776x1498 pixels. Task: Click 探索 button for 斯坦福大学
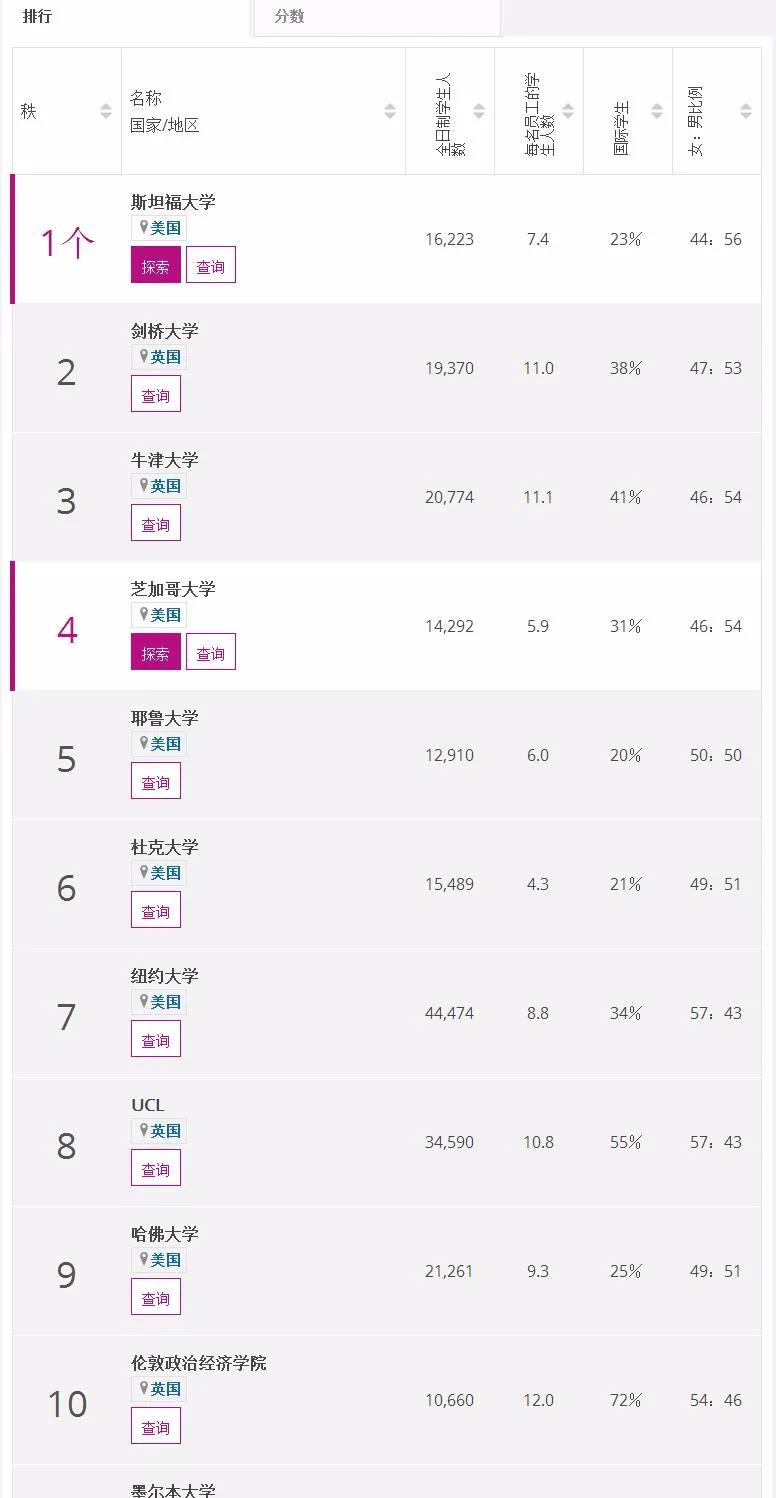click(x=155, y=266)
